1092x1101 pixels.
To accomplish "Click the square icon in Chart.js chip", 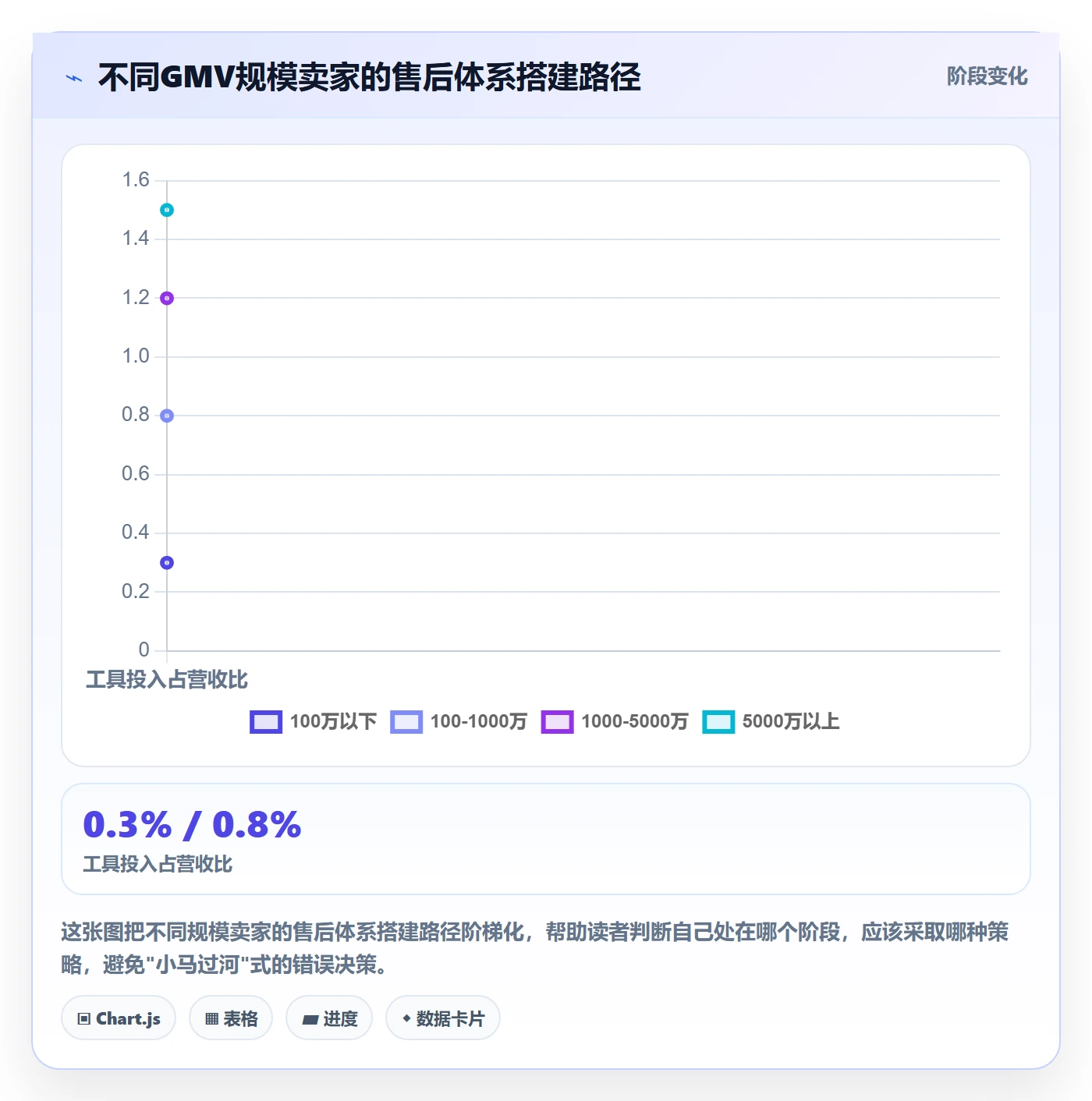I will coord(84,1018).
